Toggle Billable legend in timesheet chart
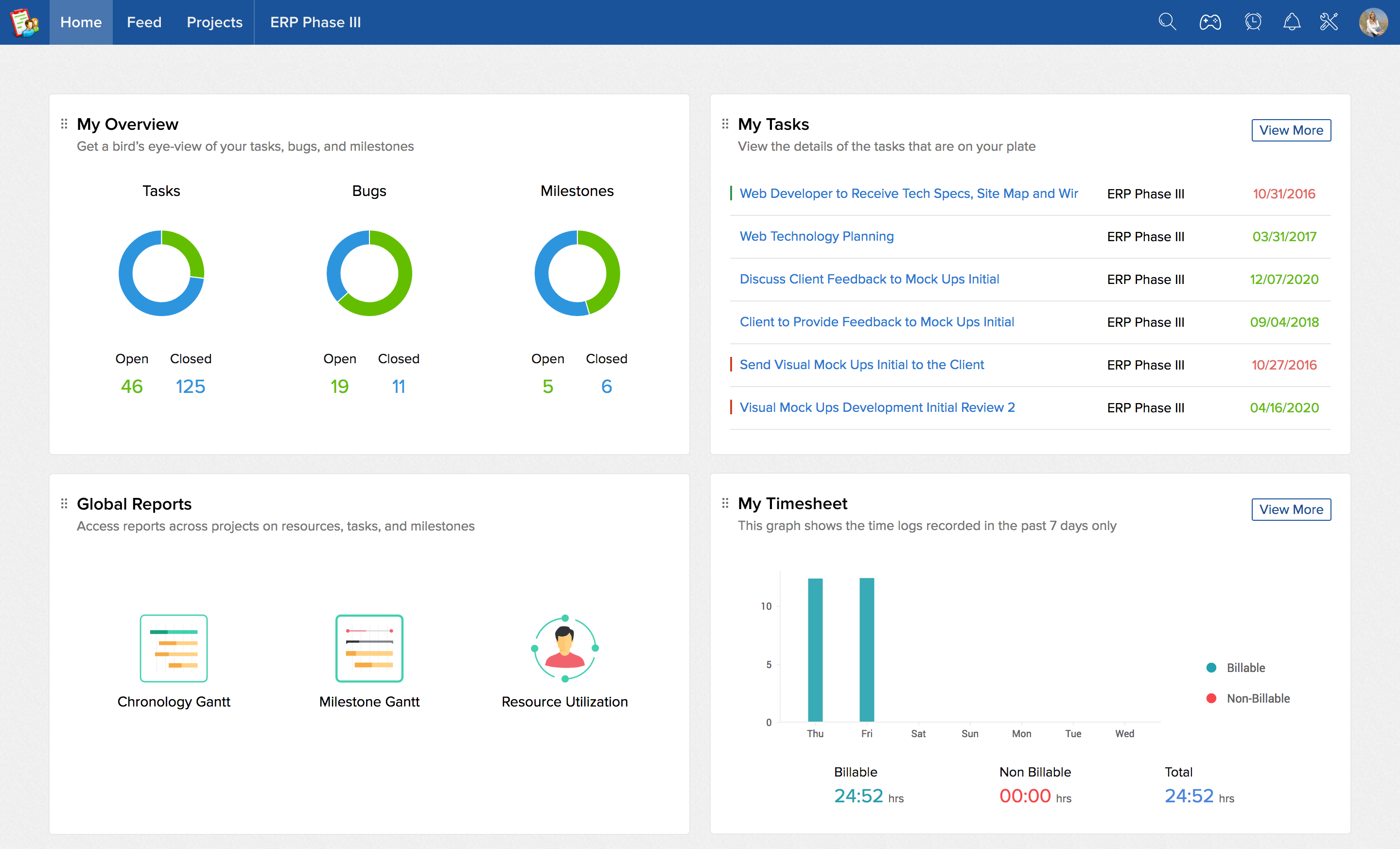This screenshot has width=1400, height=849. pyautogui.click(x=1235, y=668)
